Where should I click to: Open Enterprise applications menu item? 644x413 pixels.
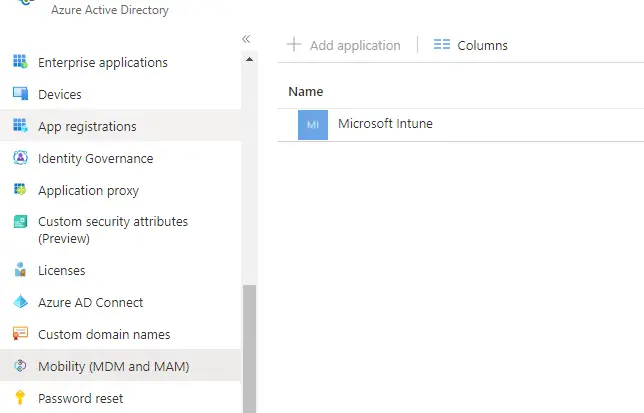point(120,62)
